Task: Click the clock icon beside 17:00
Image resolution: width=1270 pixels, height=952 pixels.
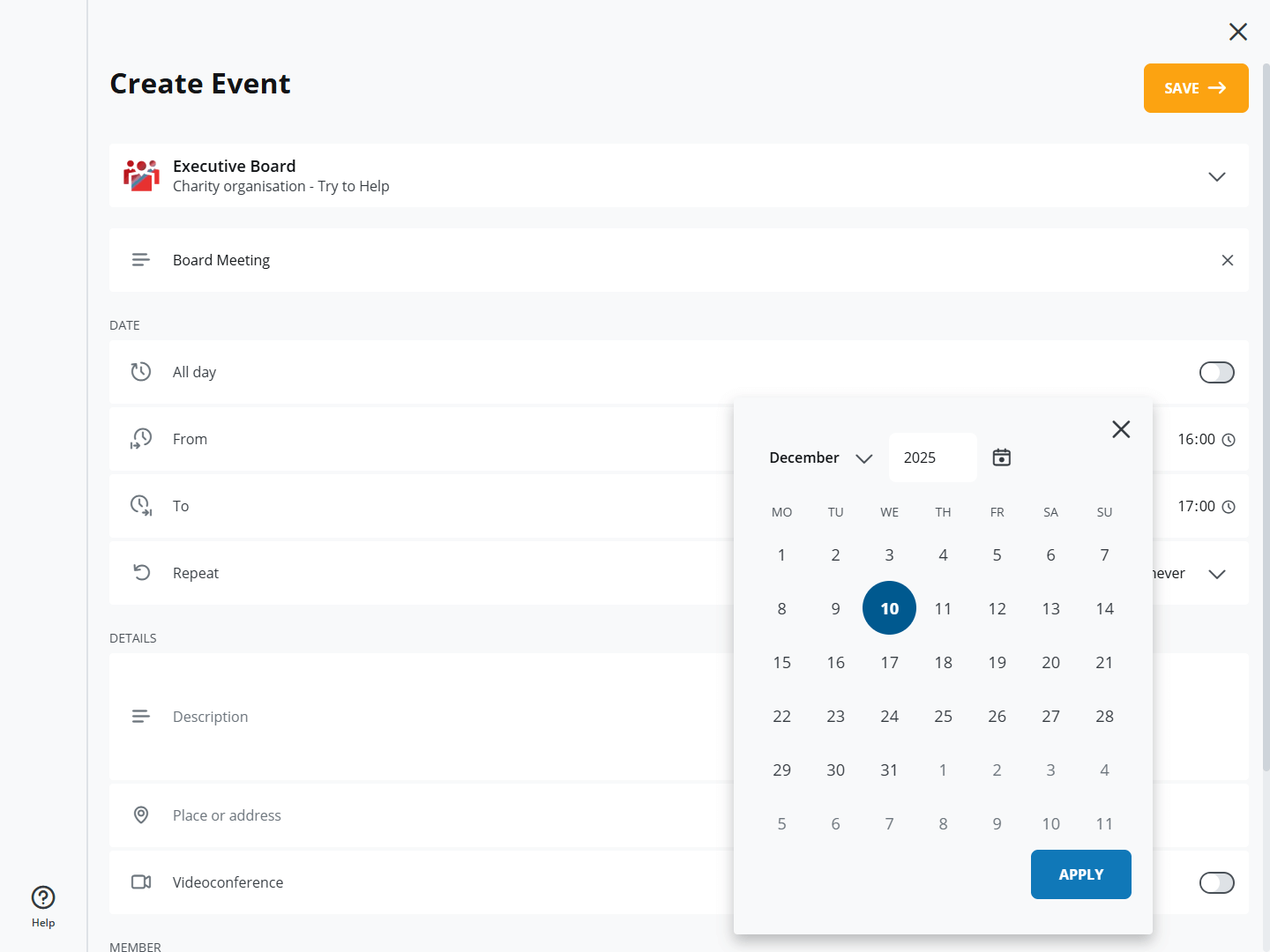Action: coord(1229,507)
